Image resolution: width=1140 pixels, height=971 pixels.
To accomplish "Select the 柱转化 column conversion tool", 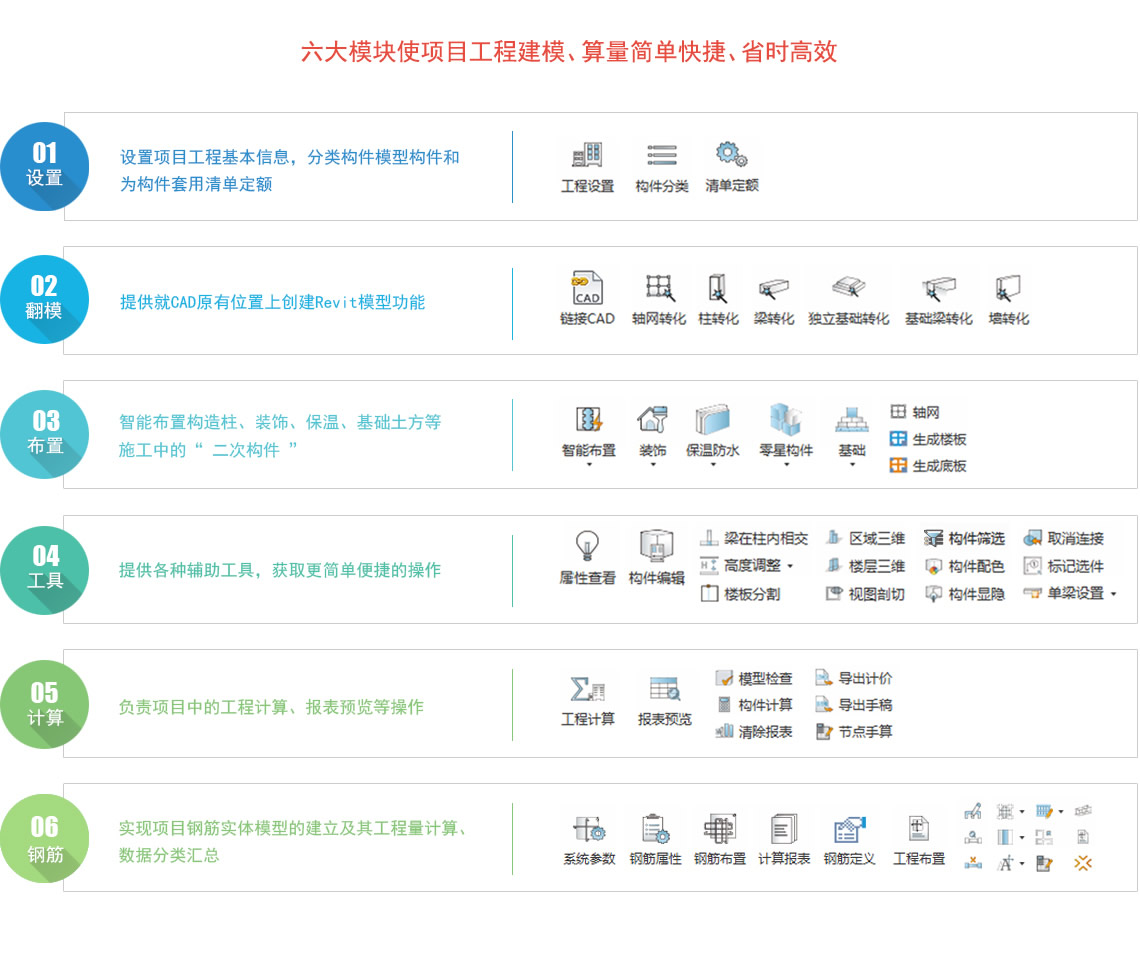I will [x=718, y=299].
